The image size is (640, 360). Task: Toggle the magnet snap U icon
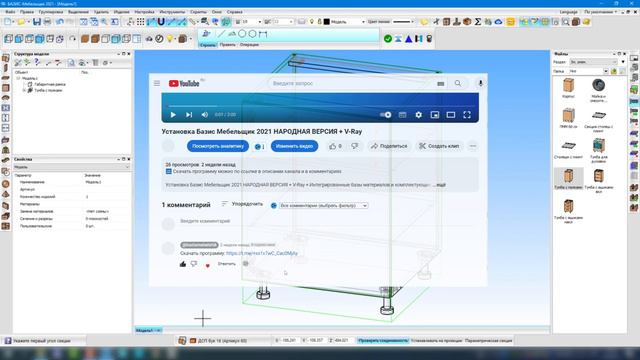[161, 22]
